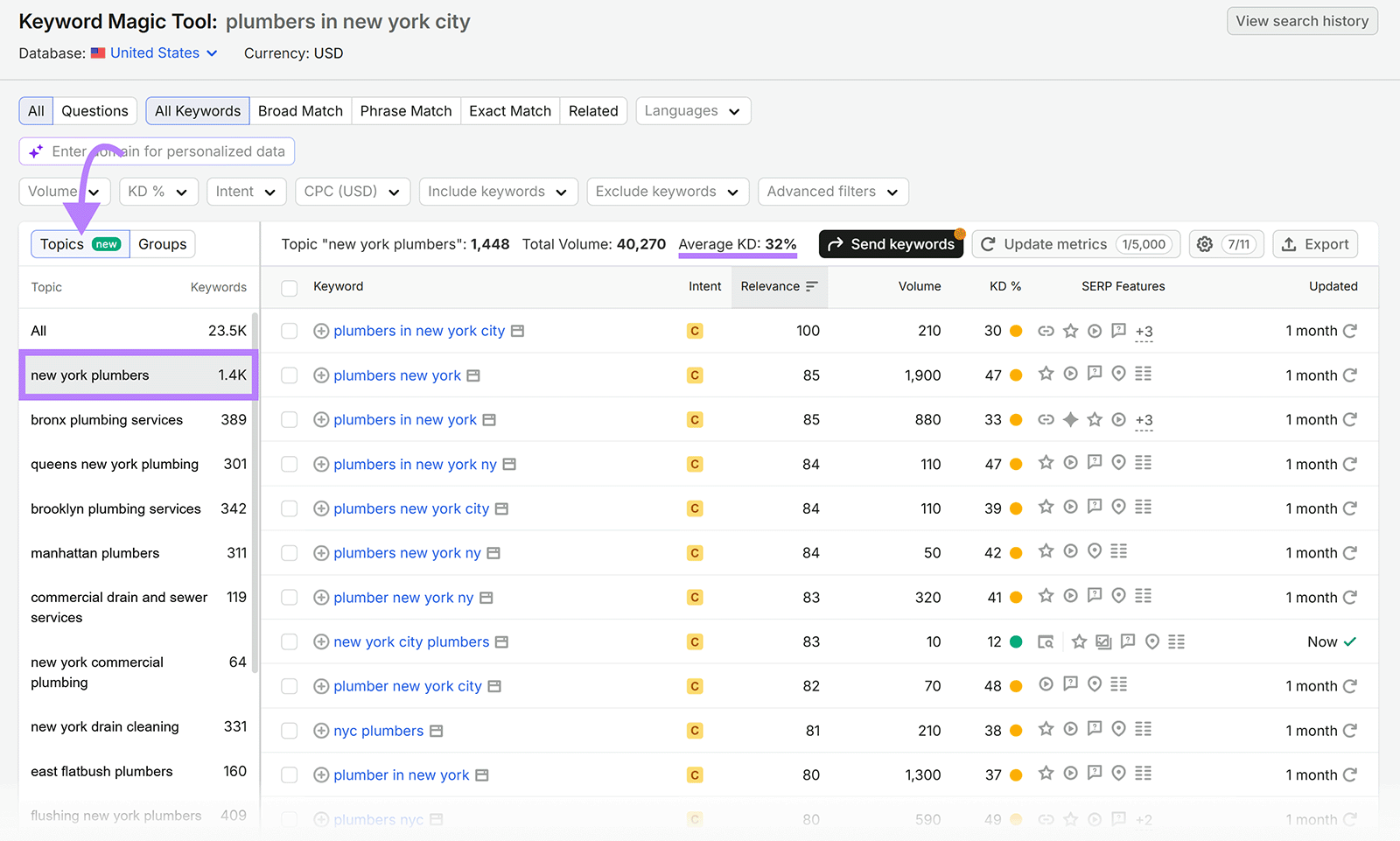Refresh metrics for 'plumbers in new york city' row

[x=1350, y=331]
